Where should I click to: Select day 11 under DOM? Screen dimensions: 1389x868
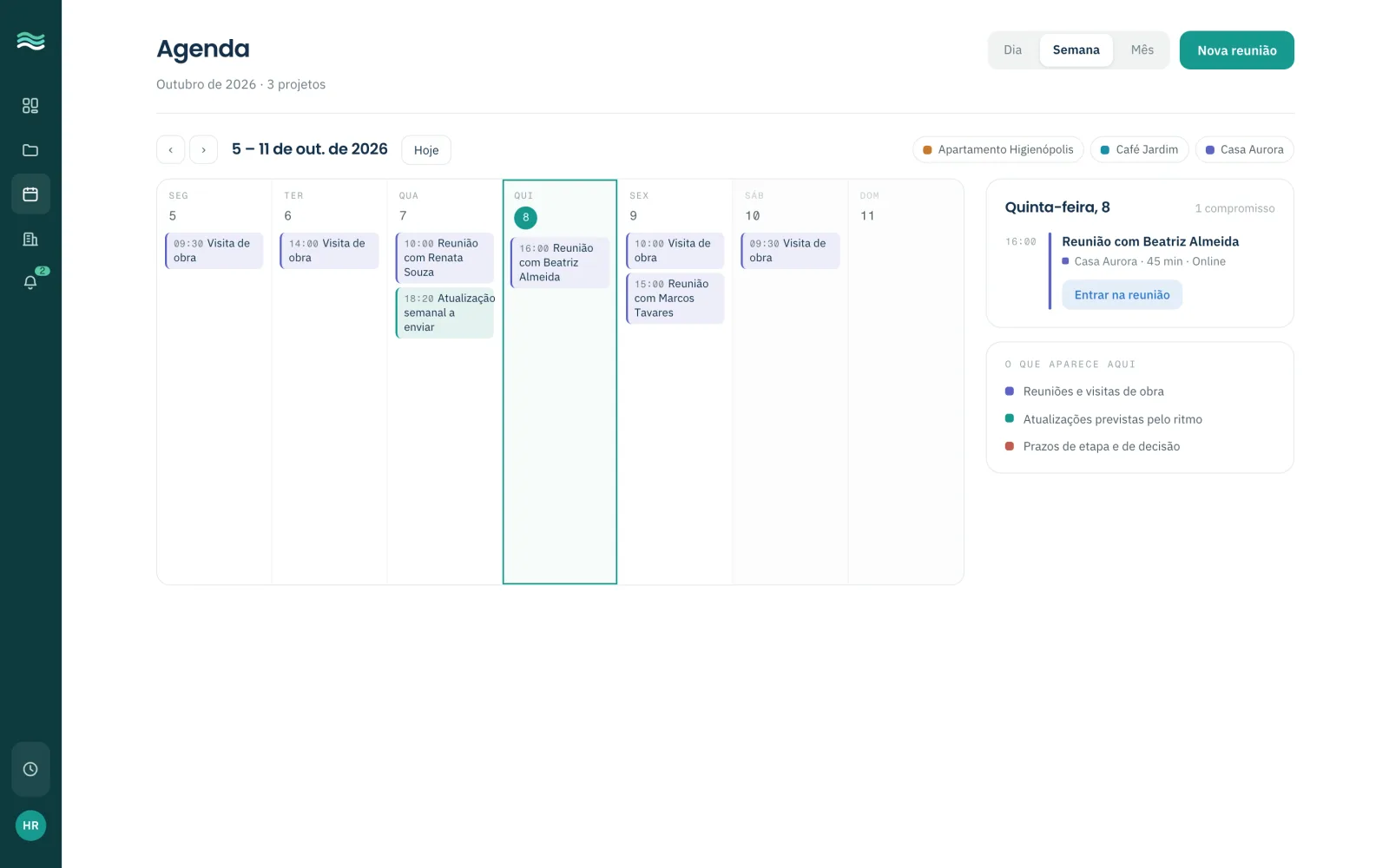point(867,216)
